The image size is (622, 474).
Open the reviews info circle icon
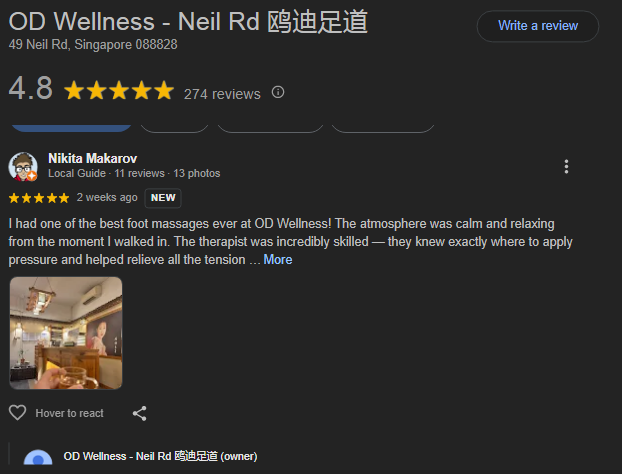[x=278, y=92]
